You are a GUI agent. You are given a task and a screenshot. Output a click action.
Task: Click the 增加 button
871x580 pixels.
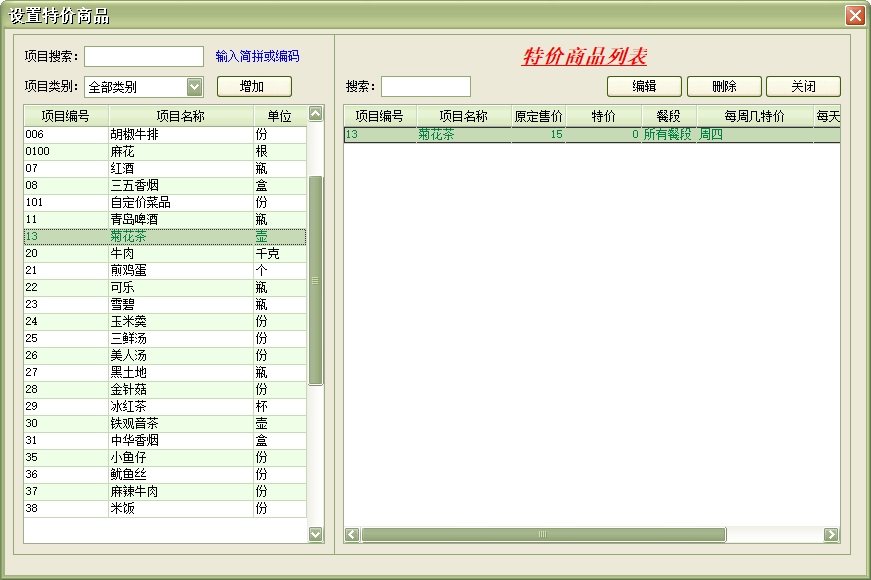(254, 87)
